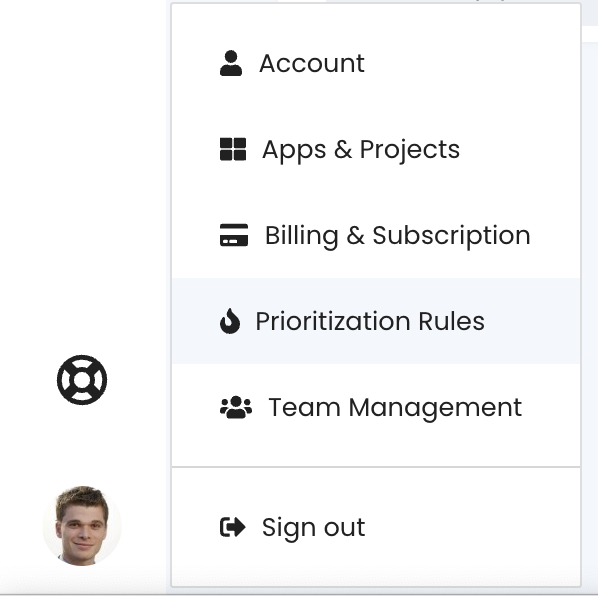
Task: Click the user profile avatar photo
Action: [82, 525]
